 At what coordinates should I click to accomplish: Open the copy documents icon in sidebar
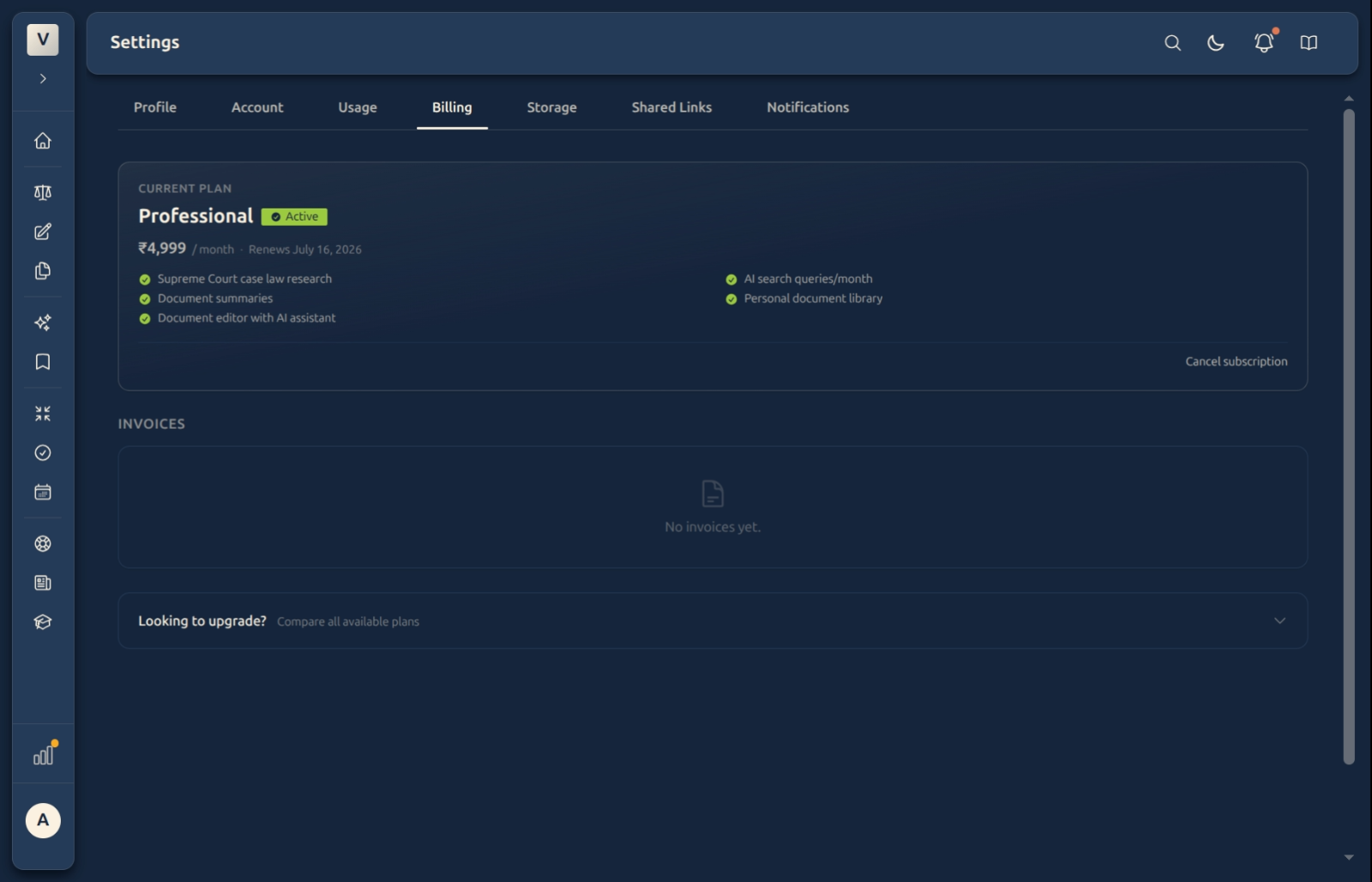(43, 271)
